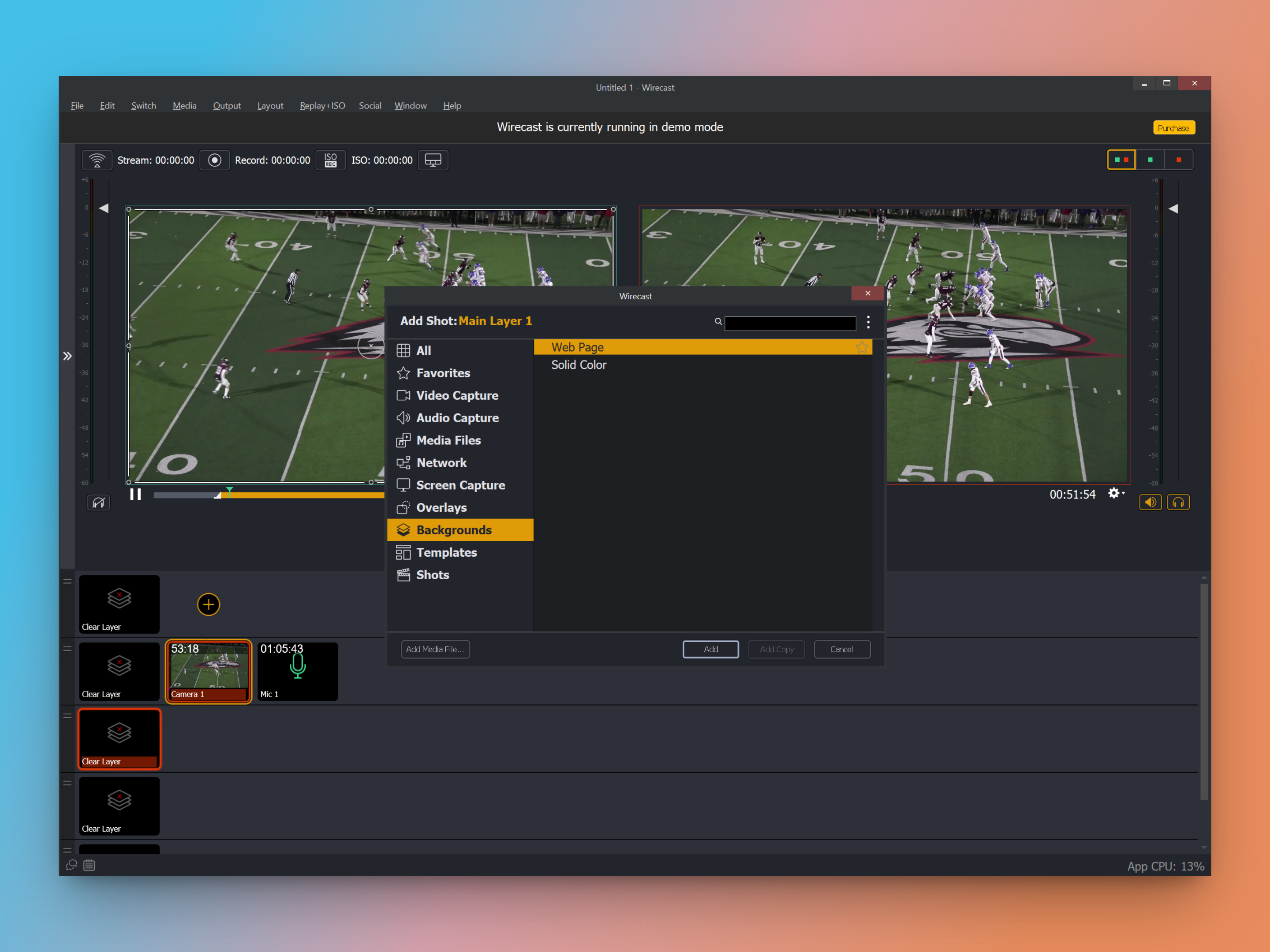
Task: Select the Mic 1 shot thumbnail
Action: click(x=297, y=671)
